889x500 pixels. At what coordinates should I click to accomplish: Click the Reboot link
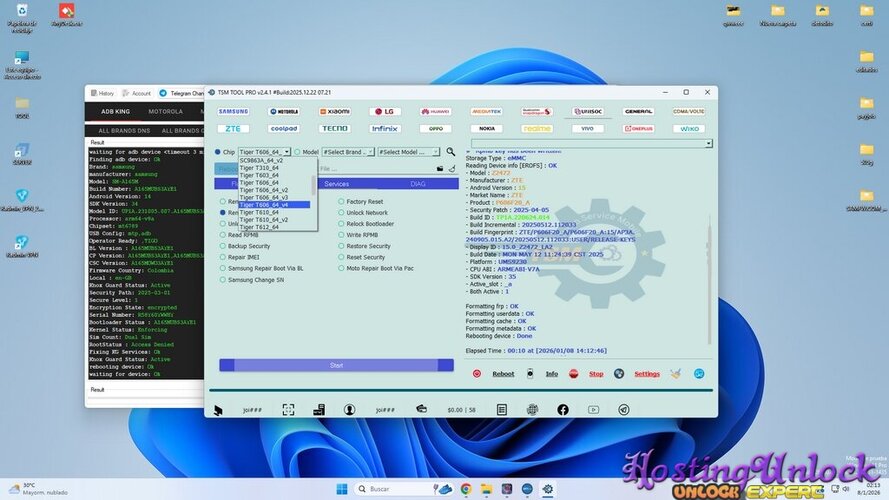[503, 374]
